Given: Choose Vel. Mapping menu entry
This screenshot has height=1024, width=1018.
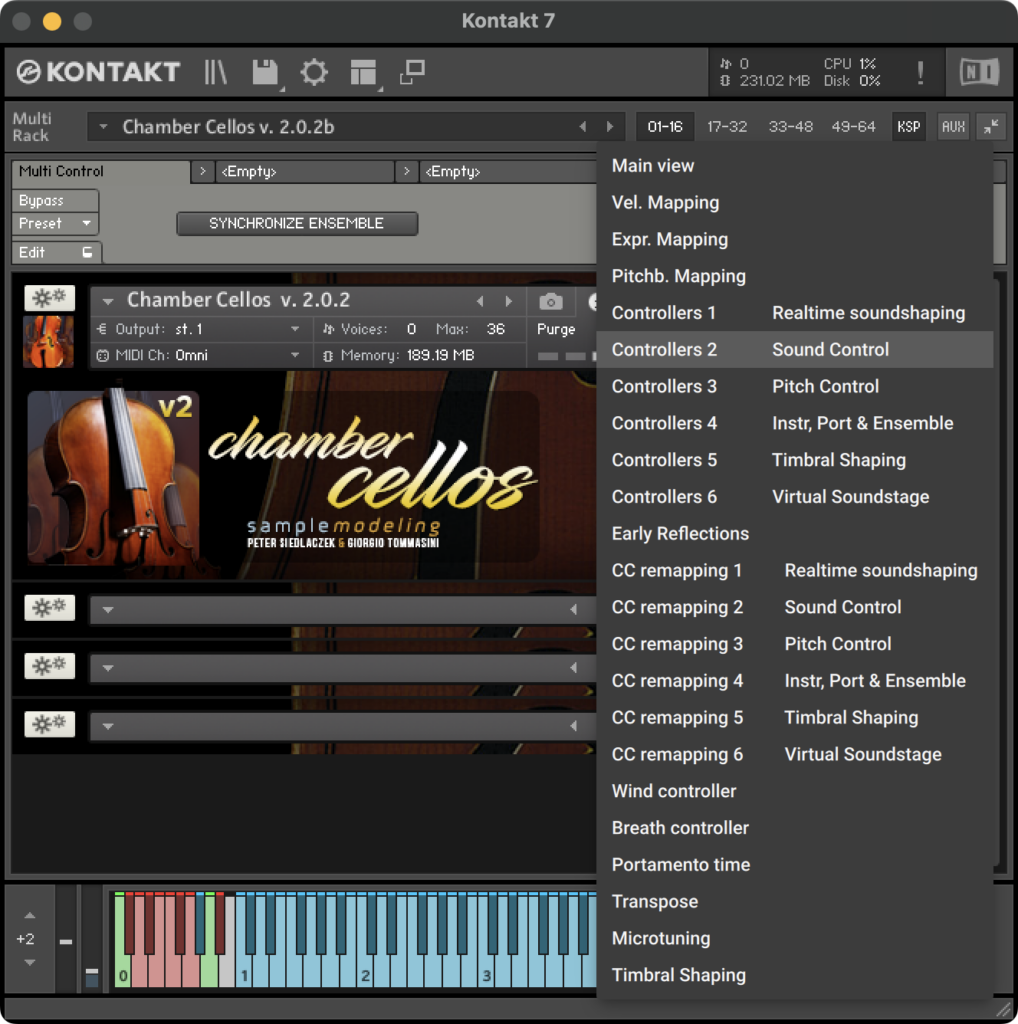Looking at the screenshot, I should click(795, 202).
